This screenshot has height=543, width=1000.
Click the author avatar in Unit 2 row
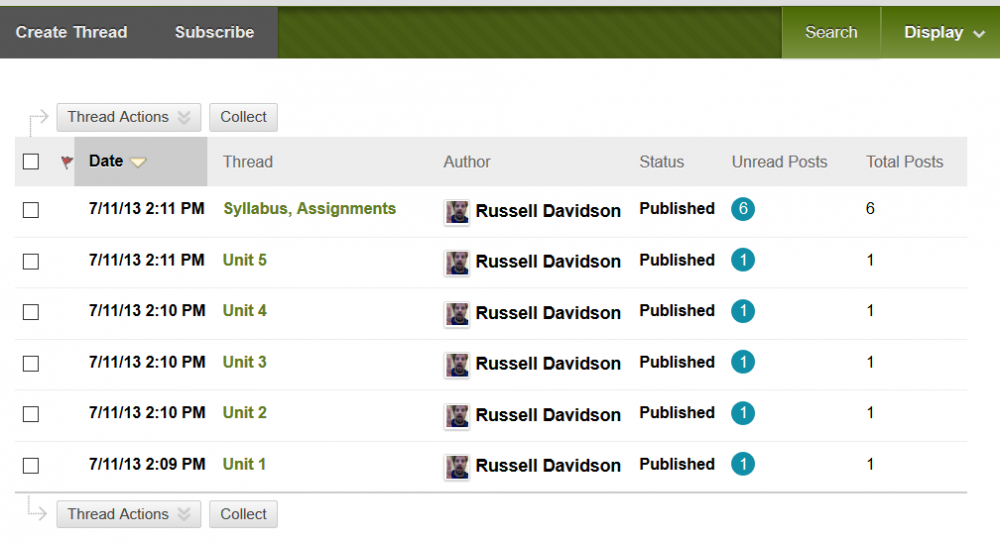pyautogui.click(x=457, y=415)
